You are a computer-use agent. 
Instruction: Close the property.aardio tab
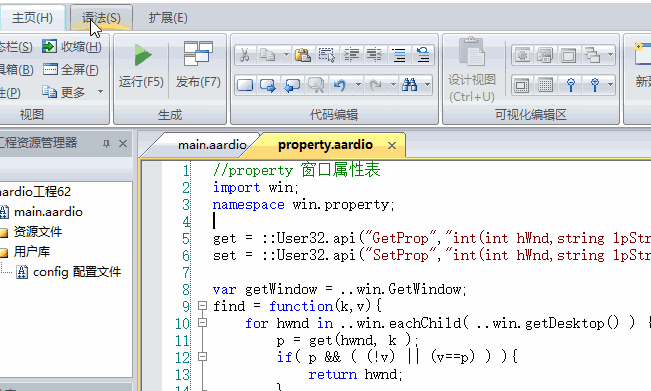[x=392, y=145]
